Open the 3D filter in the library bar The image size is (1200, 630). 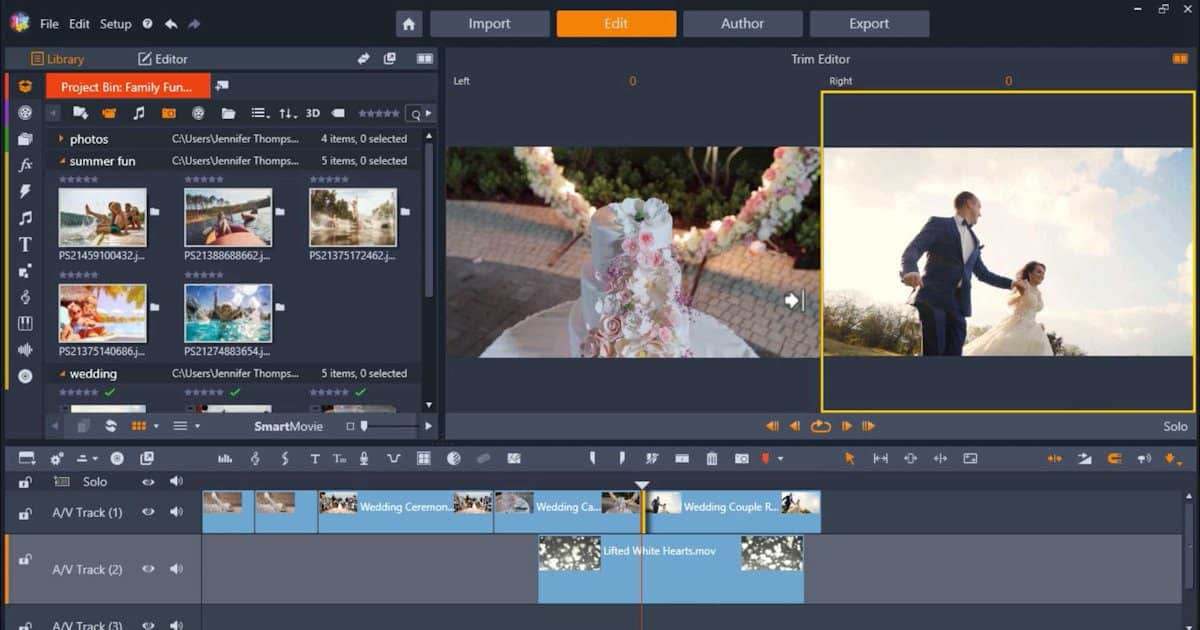312,113
